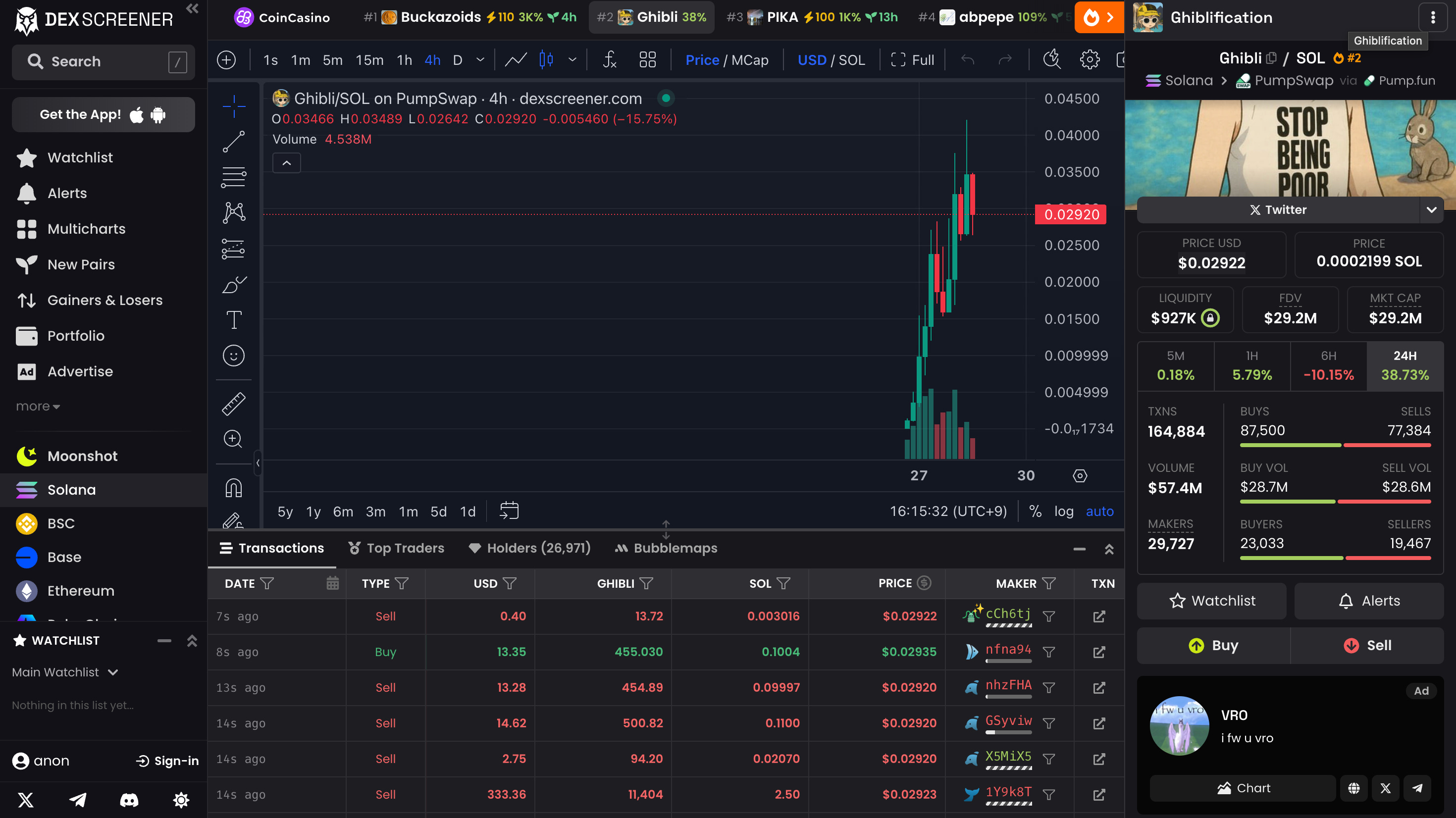Open the timeframe interval dropdown arrow
Screen dimensions: 1456x818
point(480,60)
